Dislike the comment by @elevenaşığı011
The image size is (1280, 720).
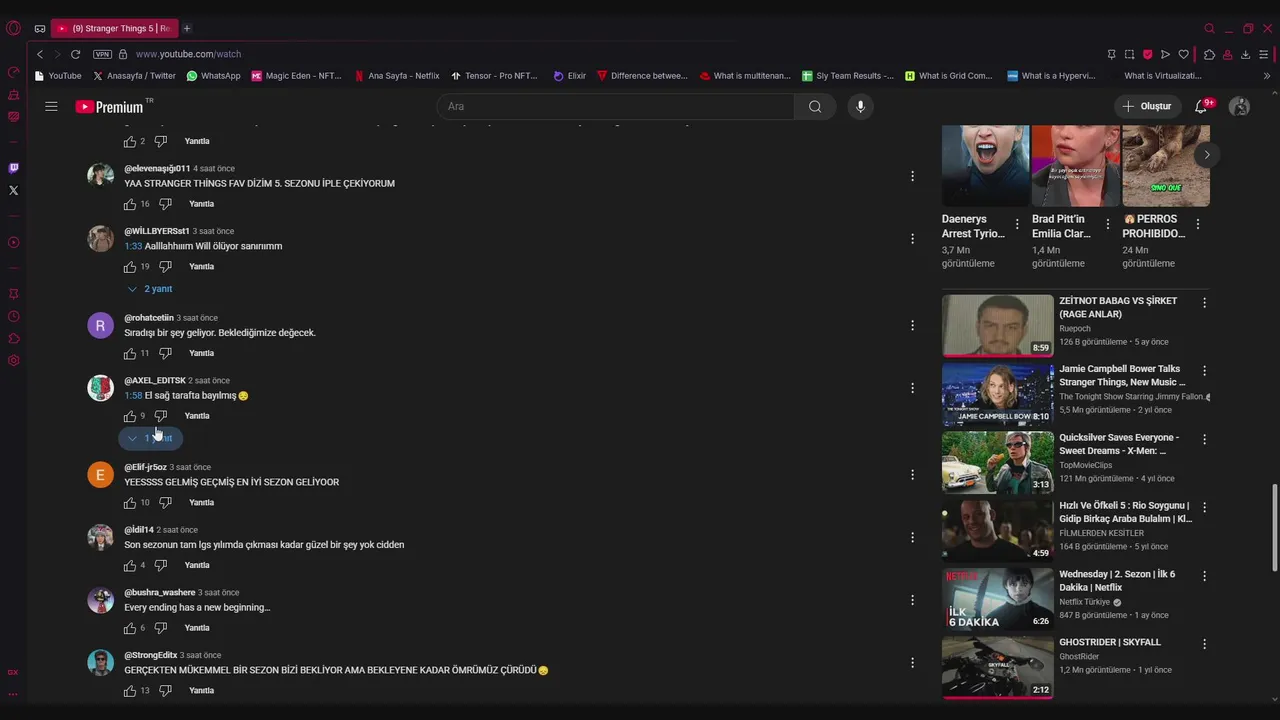[165, 204]
